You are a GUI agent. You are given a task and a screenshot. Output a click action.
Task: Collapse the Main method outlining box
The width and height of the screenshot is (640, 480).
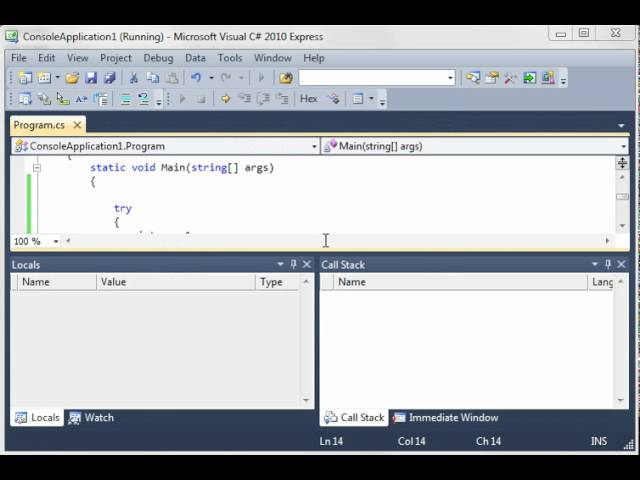click(x=37, y=167)
